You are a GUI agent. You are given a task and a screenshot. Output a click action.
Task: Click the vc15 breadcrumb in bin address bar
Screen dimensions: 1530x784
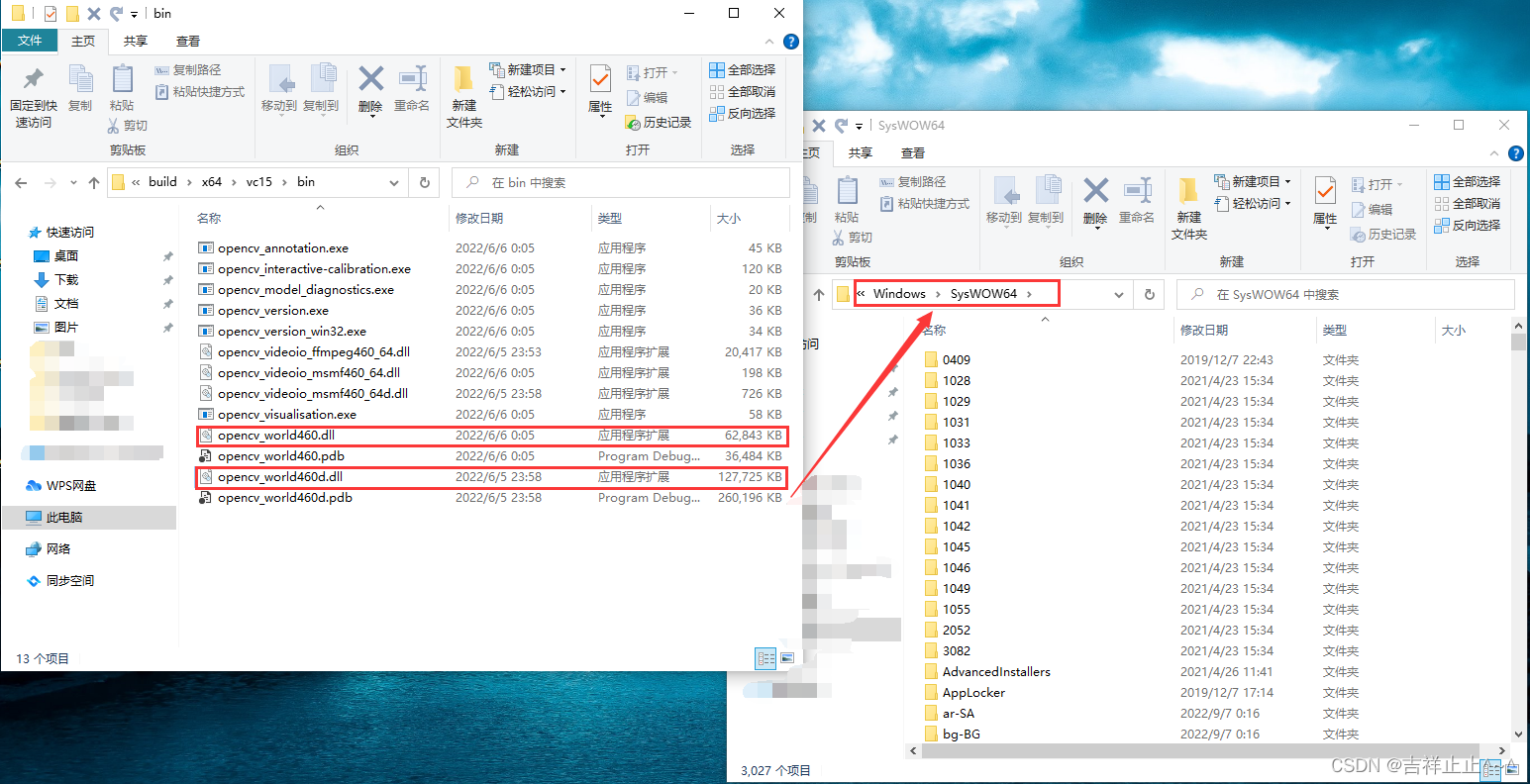click(x=259, y=182)
